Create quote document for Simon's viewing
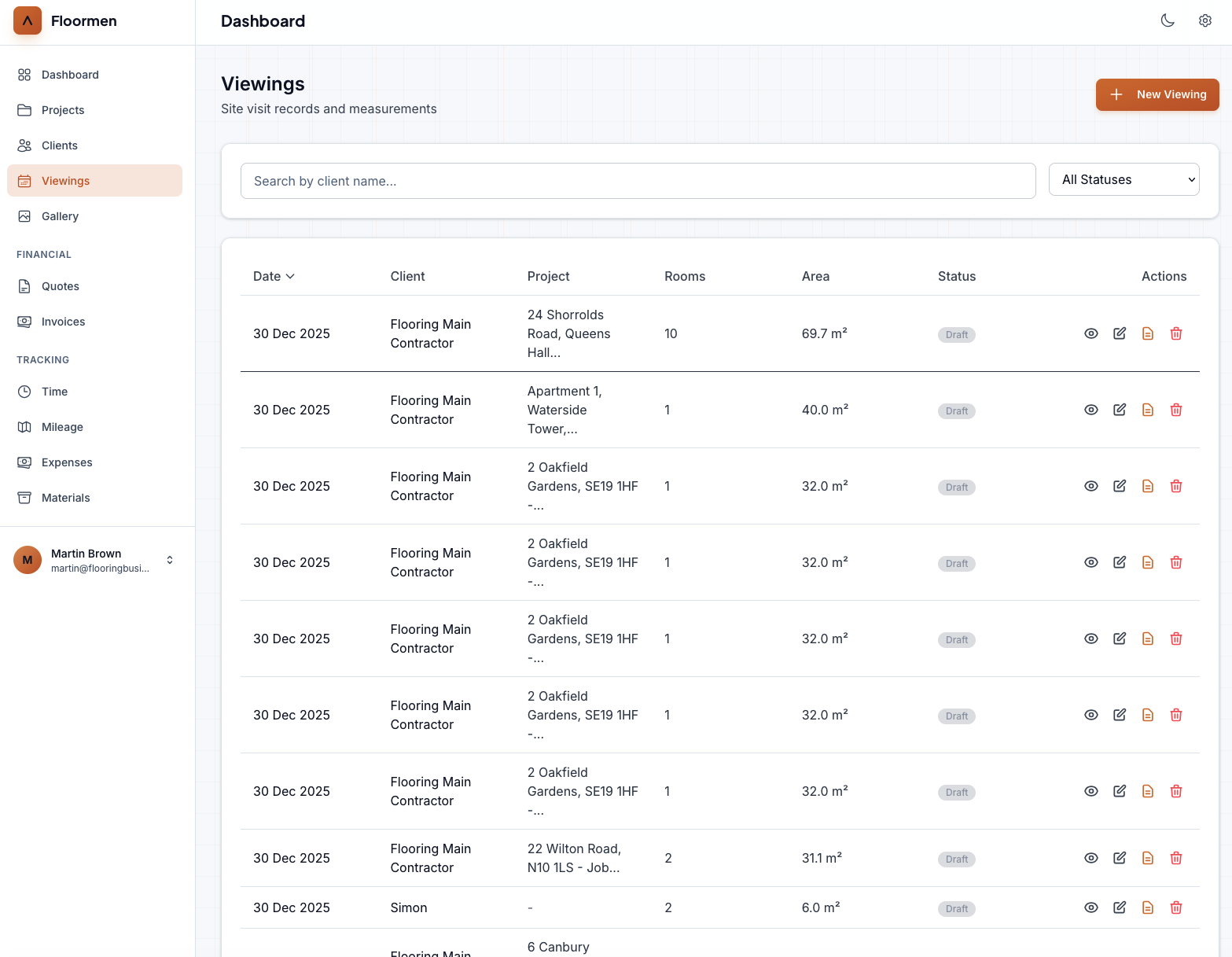1232x957 pixels. coord(1147,907)
